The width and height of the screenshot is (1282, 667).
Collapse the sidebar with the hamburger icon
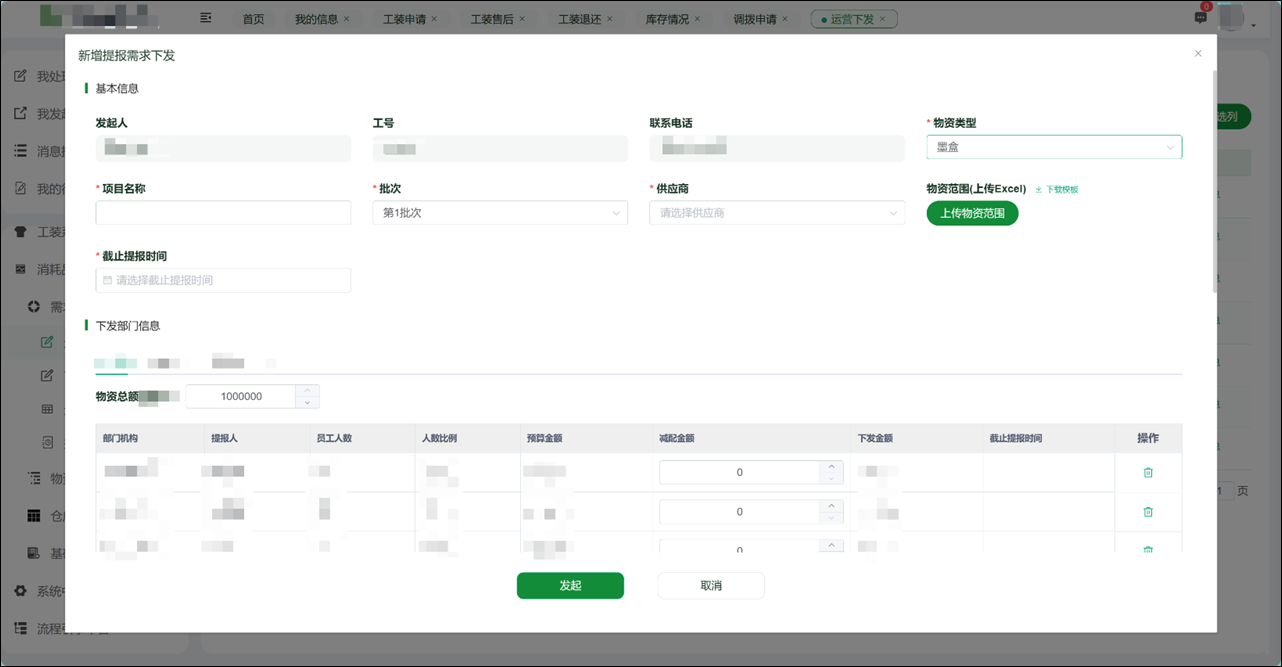[x=206, y=18]
